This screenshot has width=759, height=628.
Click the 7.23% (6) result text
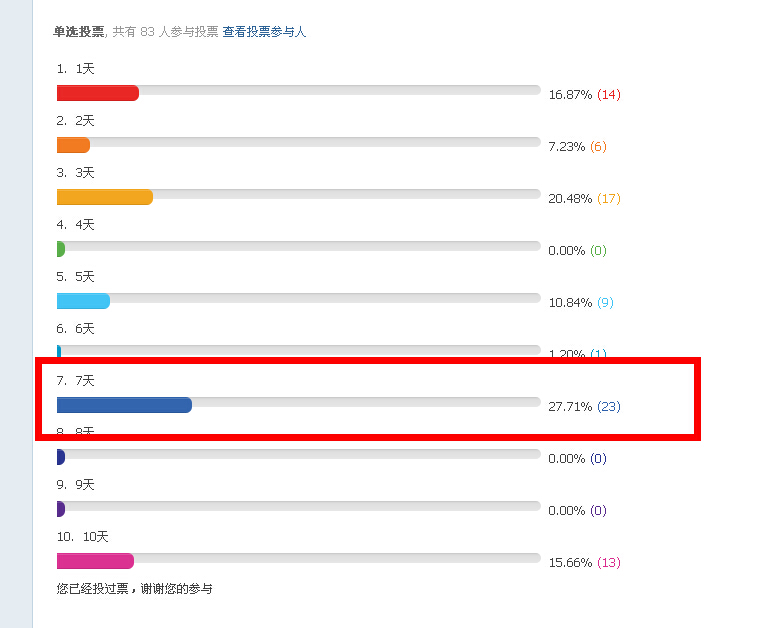577,147
